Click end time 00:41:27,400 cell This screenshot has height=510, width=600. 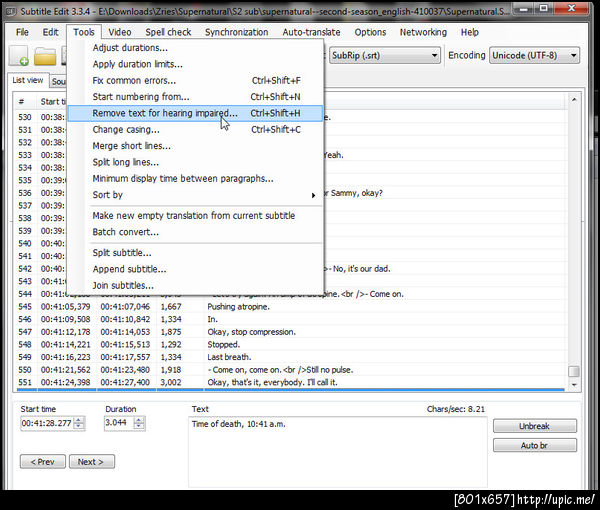(x=125, y=383)
